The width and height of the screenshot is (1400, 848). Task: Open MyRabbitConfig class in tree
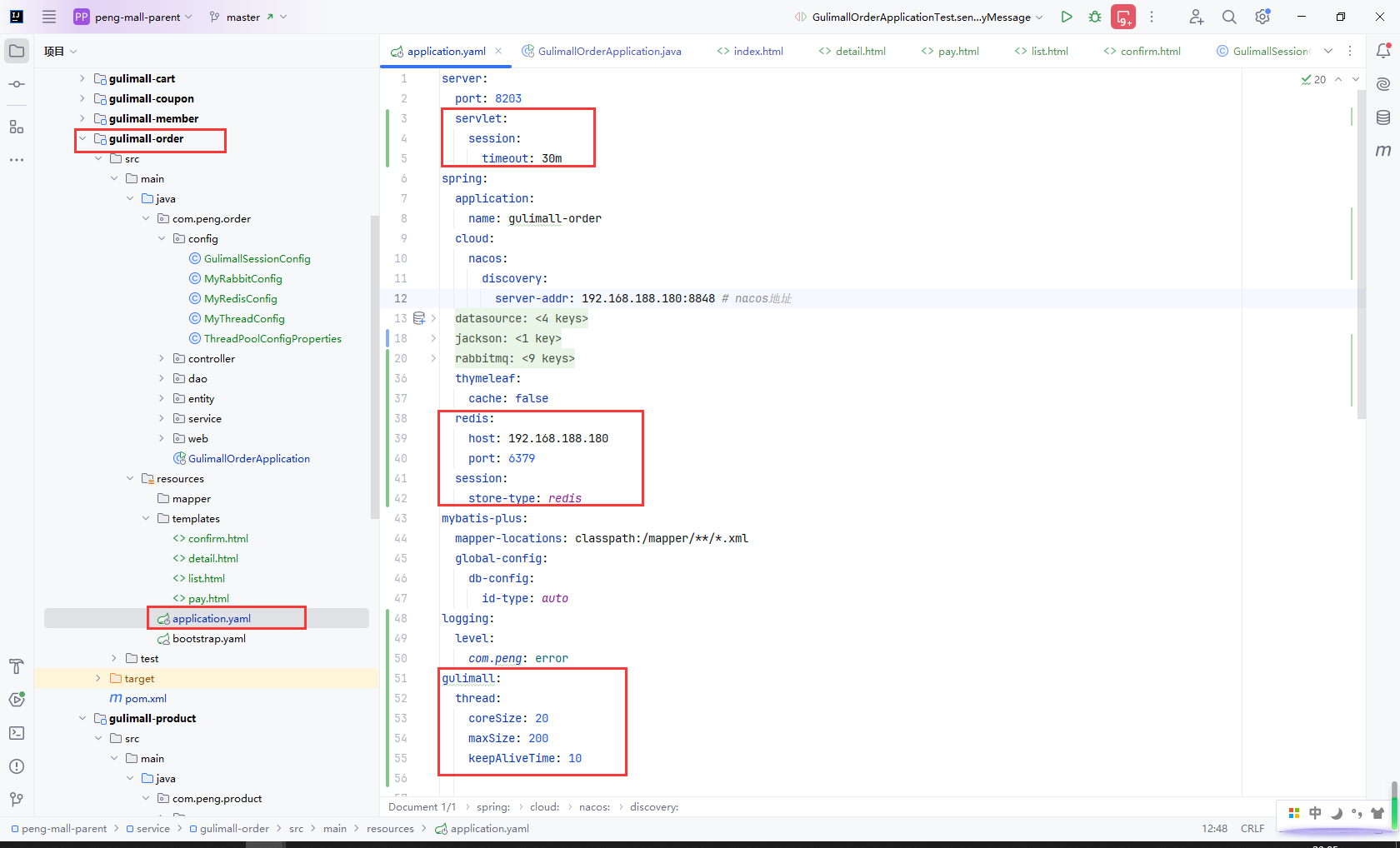click(x=243, y=278)
